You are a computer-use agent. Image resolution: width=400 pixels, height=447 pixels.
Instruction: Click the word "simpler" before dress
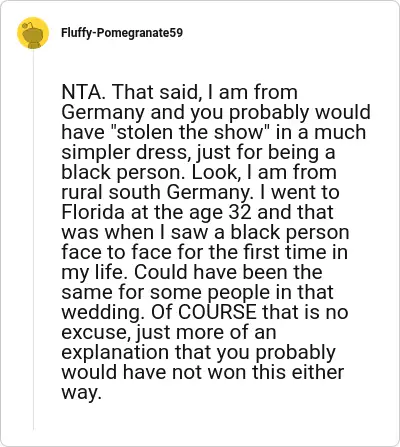point(95,153)
